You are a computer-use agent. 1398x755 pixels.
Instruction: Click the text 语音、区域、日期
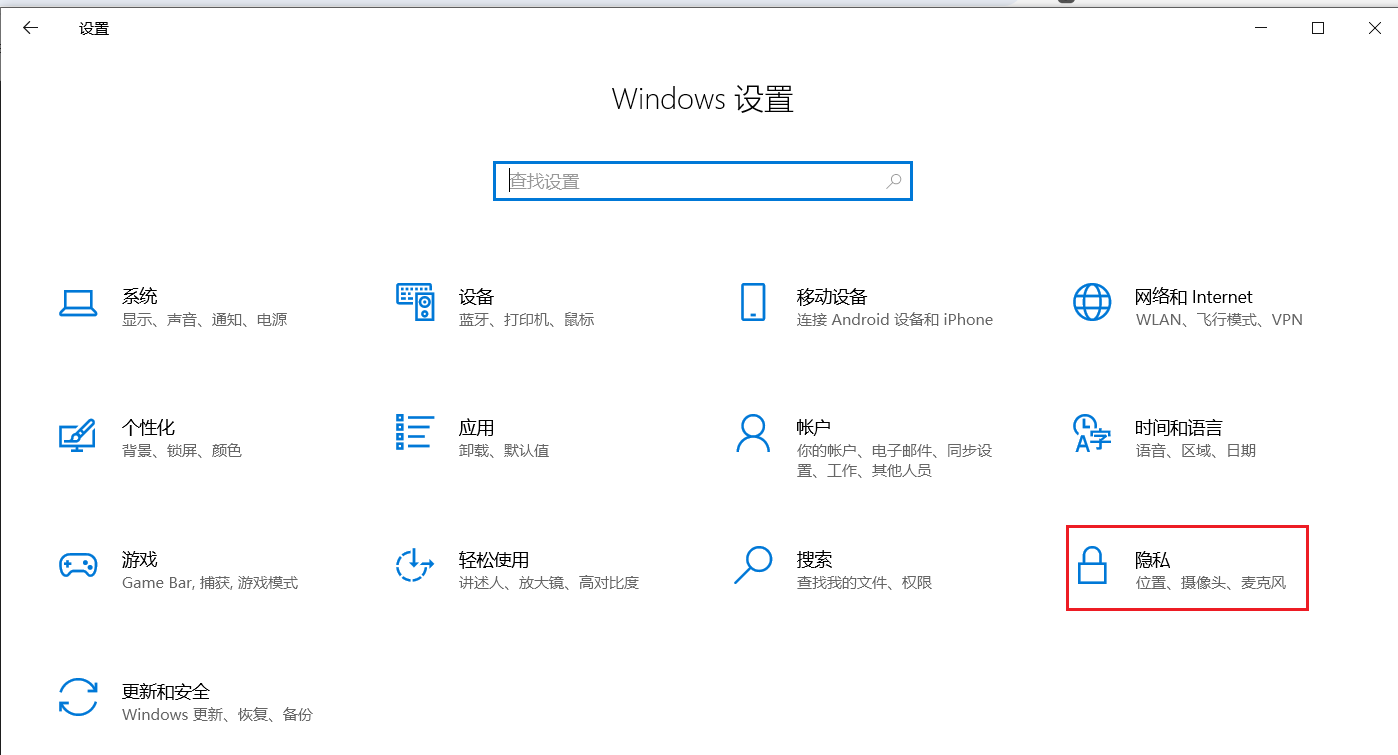[1196, 451]
